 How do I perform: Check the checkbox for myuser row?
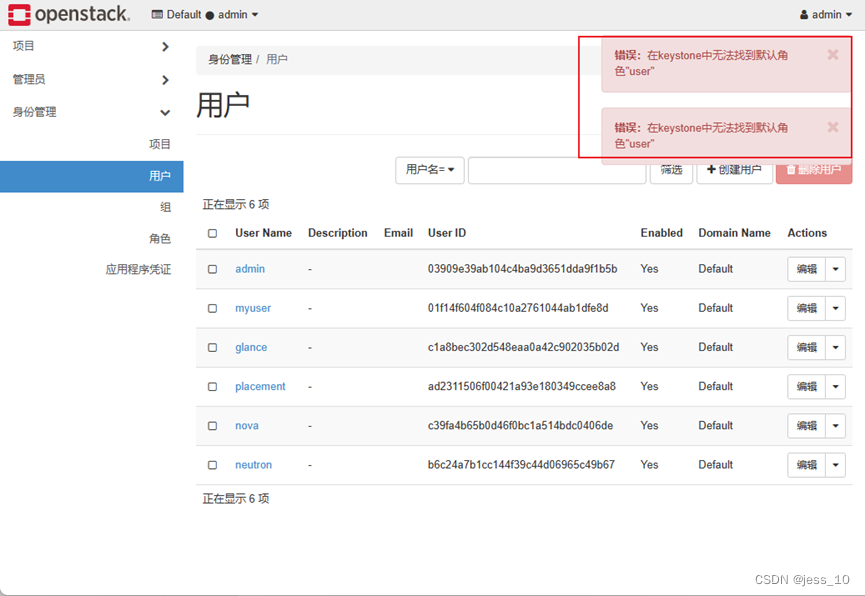212,308
